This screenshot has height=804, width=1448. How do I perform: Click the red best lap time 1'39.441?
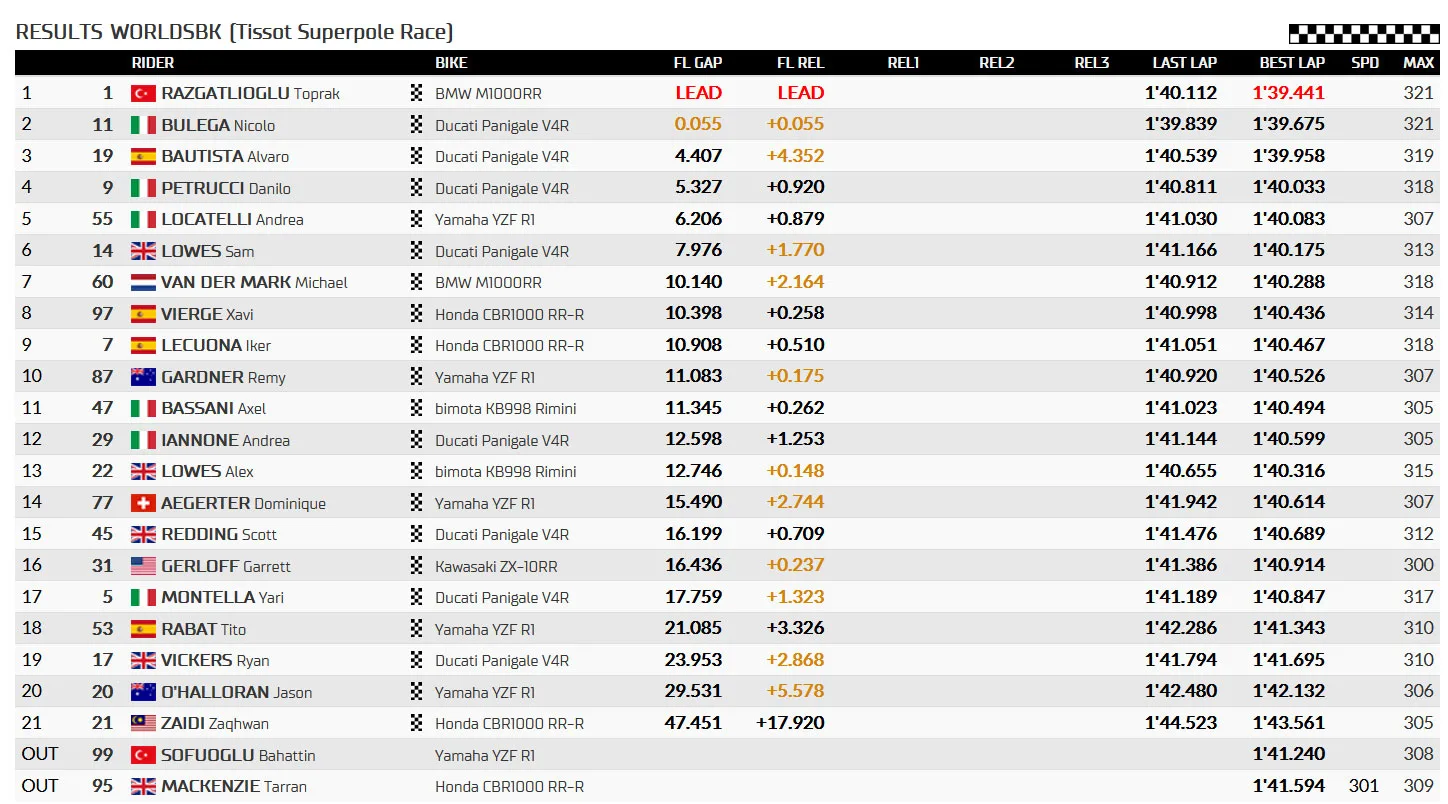pyautogui.click(x=1289, y=93)
